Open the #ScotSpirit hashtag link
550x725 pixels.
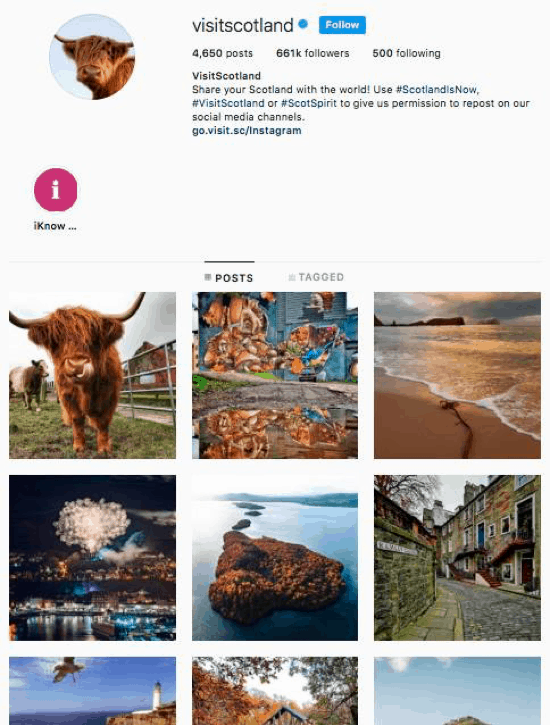[x=309, y=103]
